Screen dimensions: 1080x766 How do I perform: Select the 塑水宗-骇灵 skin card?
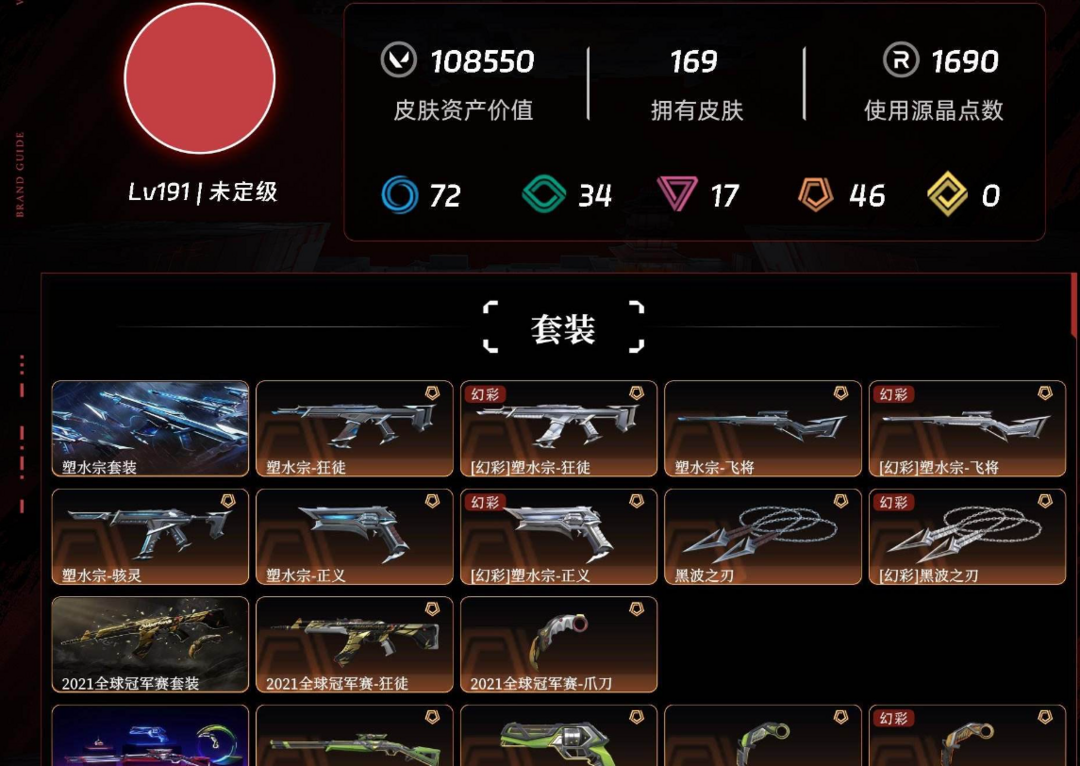pos(150,537)
